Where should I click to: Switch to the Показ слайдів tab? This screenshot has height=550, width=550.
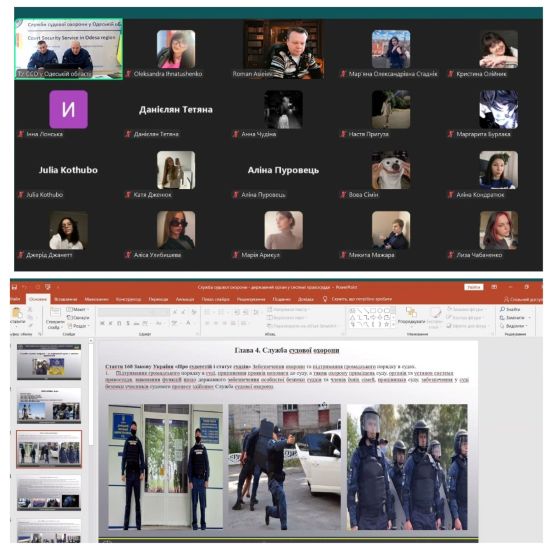tap(215, 299)
